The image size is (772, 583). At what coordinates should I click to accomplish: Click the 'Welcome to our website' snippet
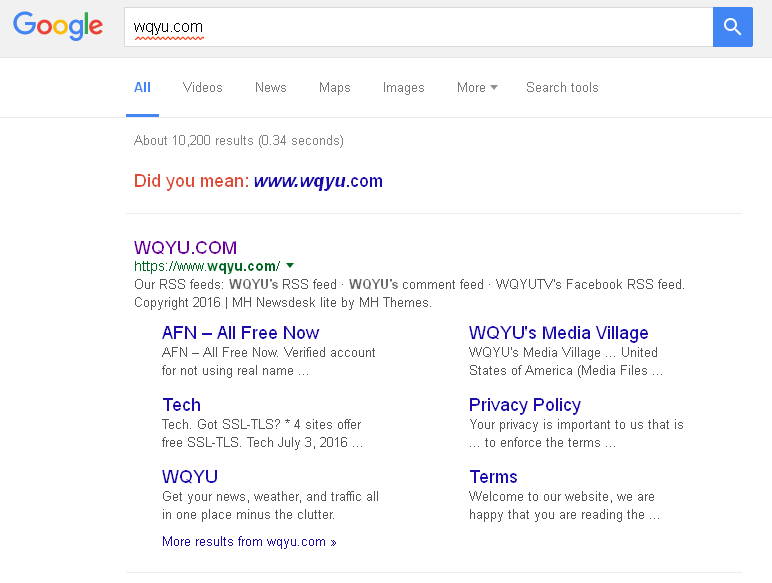pyautogui.click(x=564, y=506)
